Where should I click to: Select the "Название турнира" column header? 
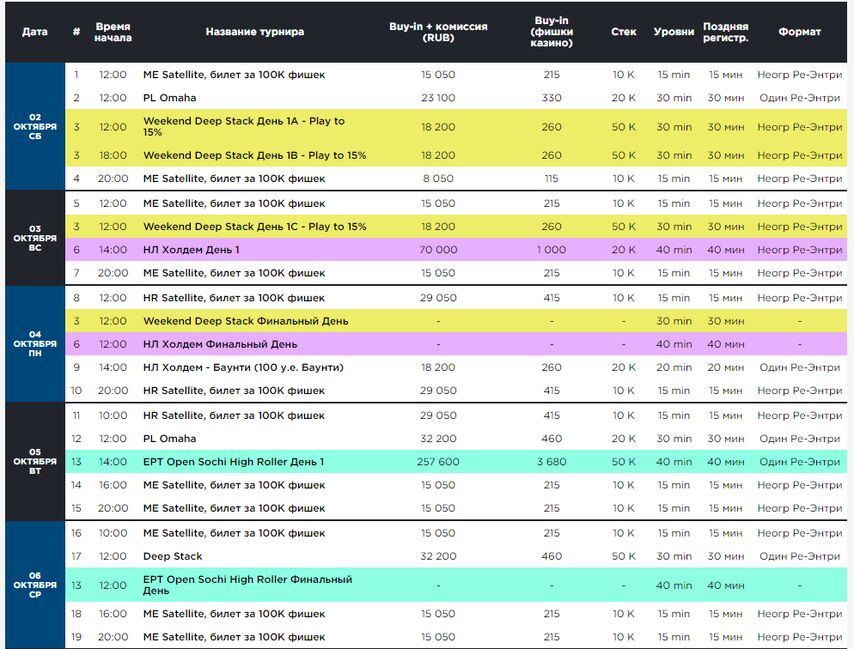coord(255,32)
